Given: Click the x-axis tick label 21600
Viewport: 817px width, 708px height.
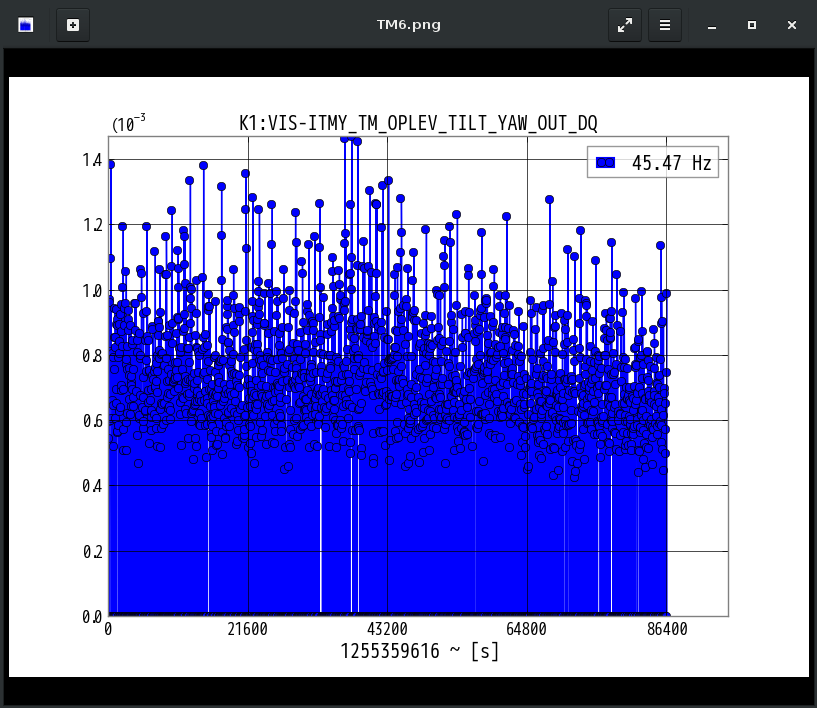Looking at the screenshot, I should (x=247, y=629).
